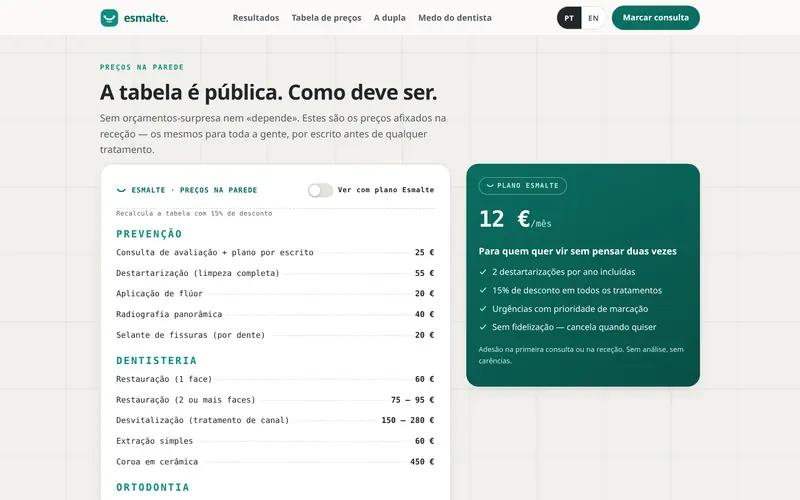This screenshot has height=500, width=800.
Task: Click the 12 €/mês plan price
Action: tap(515, 219)
